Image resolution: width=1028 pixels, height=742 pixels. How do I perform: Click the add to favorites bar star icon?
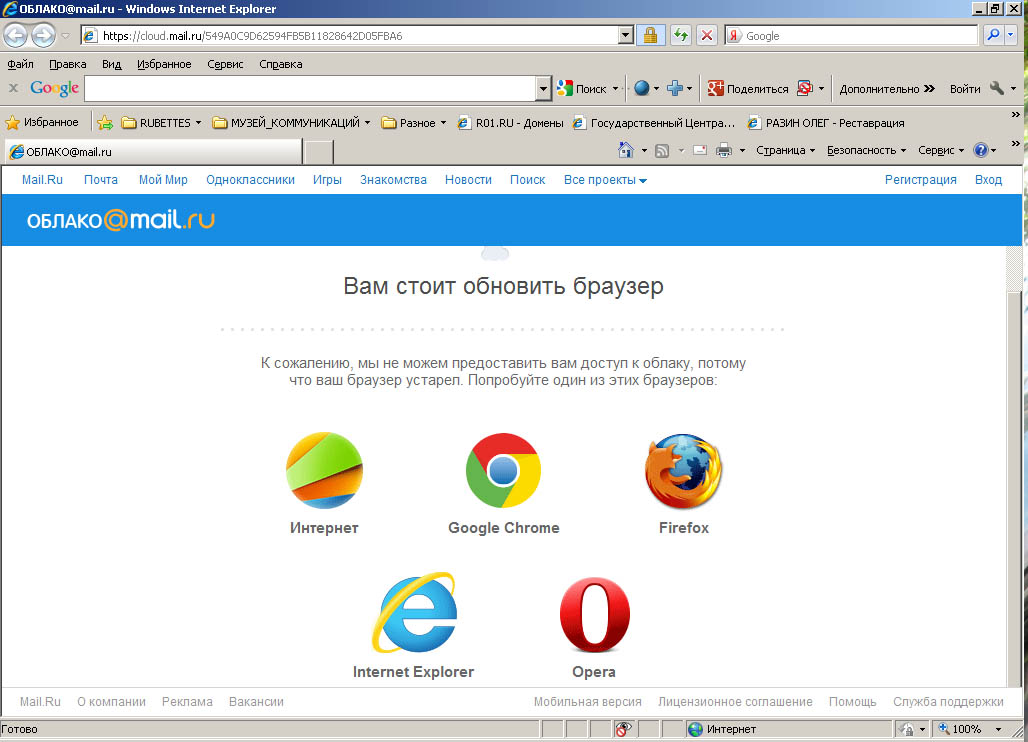point(105,123)
